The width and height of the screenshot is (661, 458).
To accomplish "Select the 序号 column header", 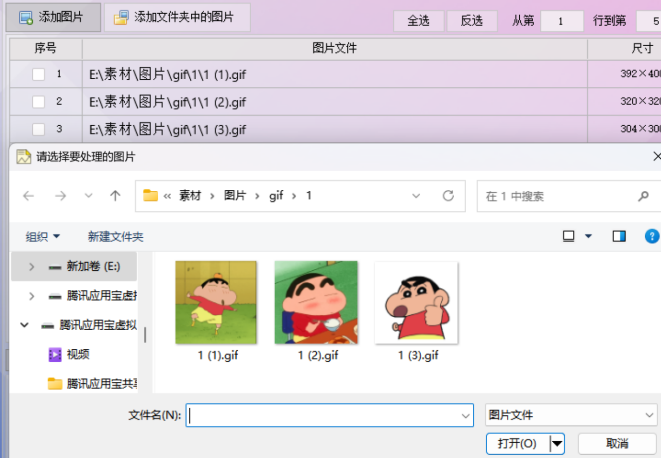I will (x=46, y=48).
